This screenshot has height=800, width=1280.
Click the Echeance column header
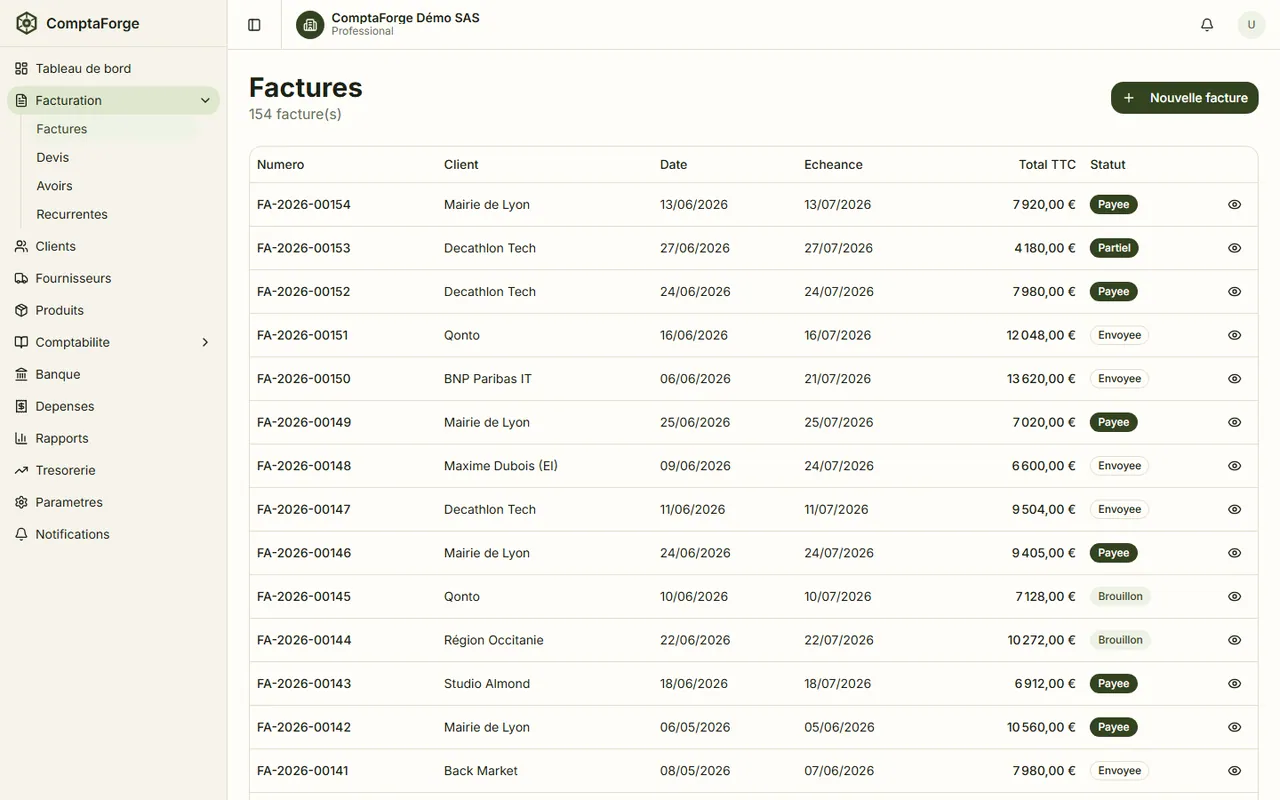click(833, 165)
